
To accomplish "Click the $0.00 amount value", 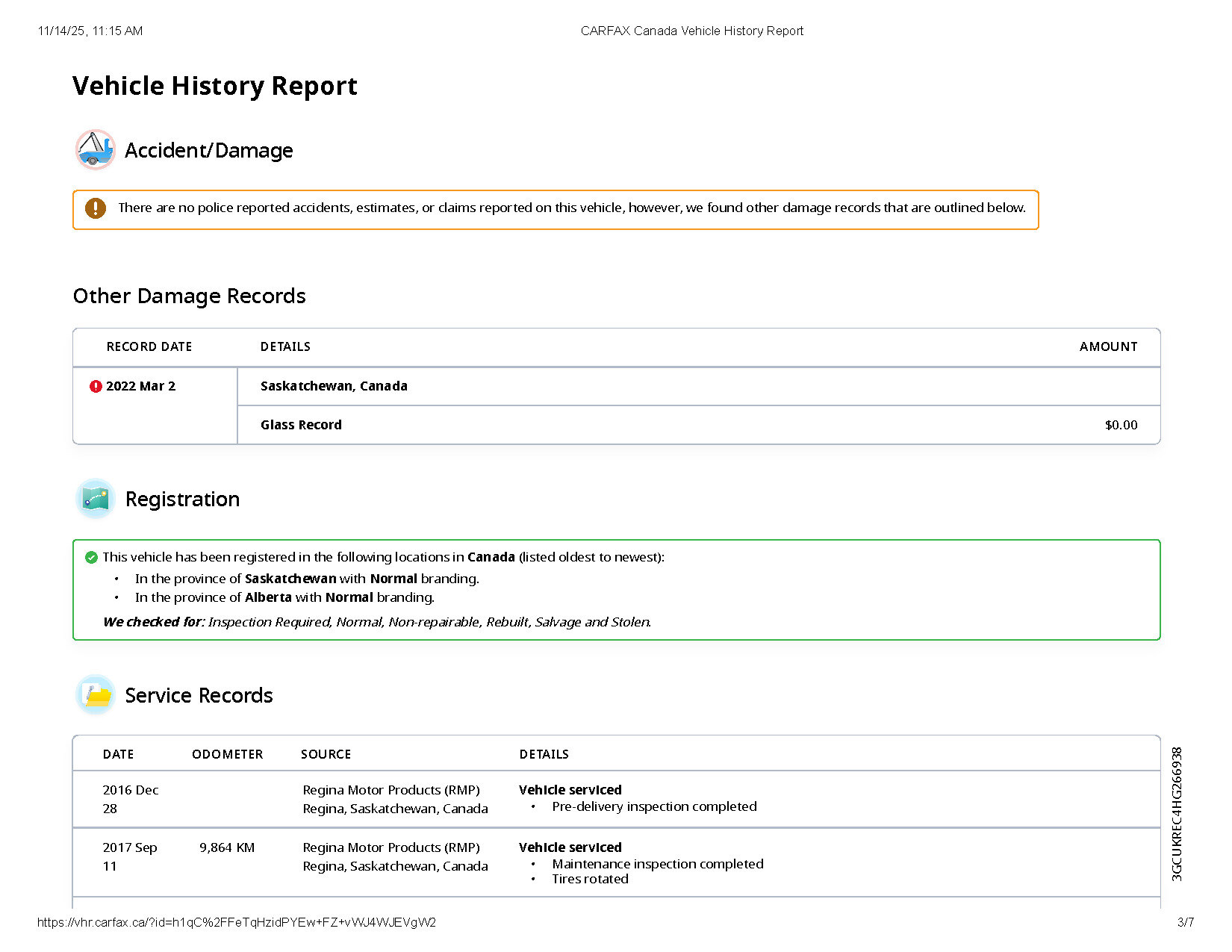I will coord(1121,425).
